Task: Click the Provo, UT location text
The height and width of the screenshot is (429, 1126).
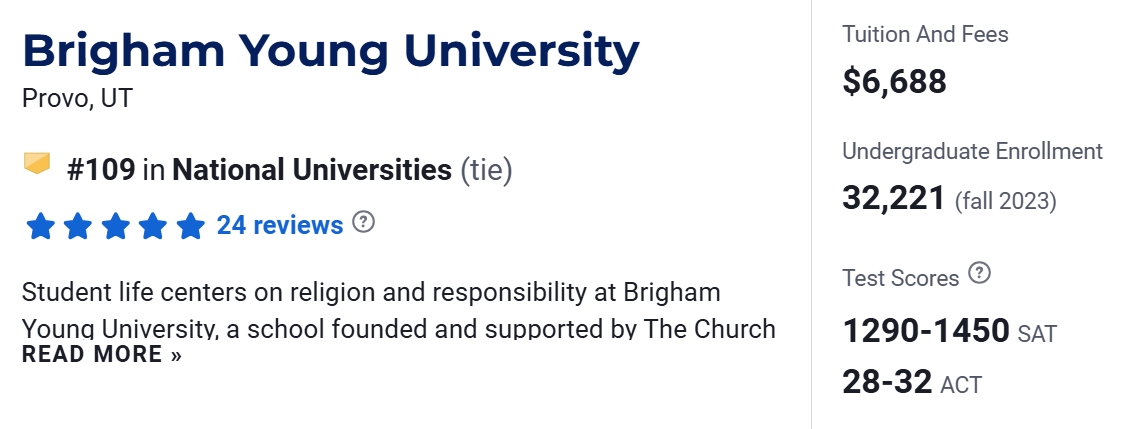Action: click(x=77, y=99)
